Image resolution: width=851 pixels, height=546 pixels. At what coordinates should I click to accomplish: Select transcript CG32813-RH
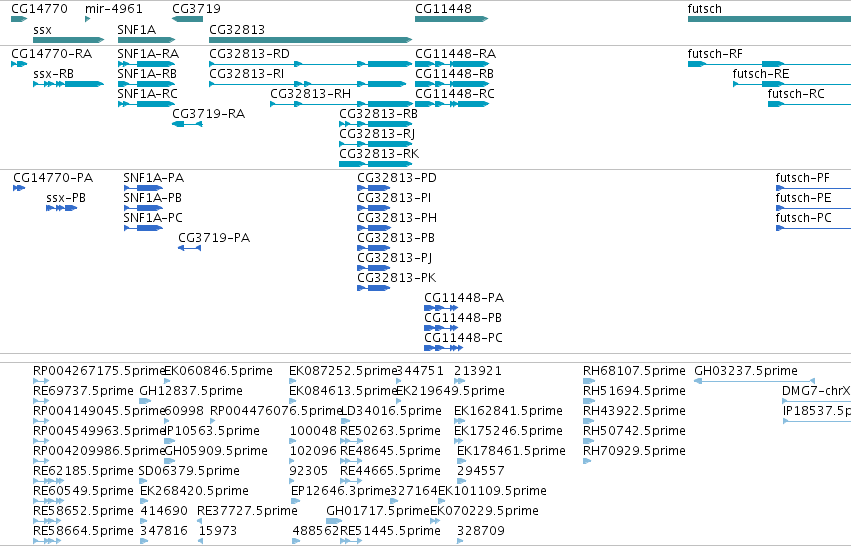point(341,104)
